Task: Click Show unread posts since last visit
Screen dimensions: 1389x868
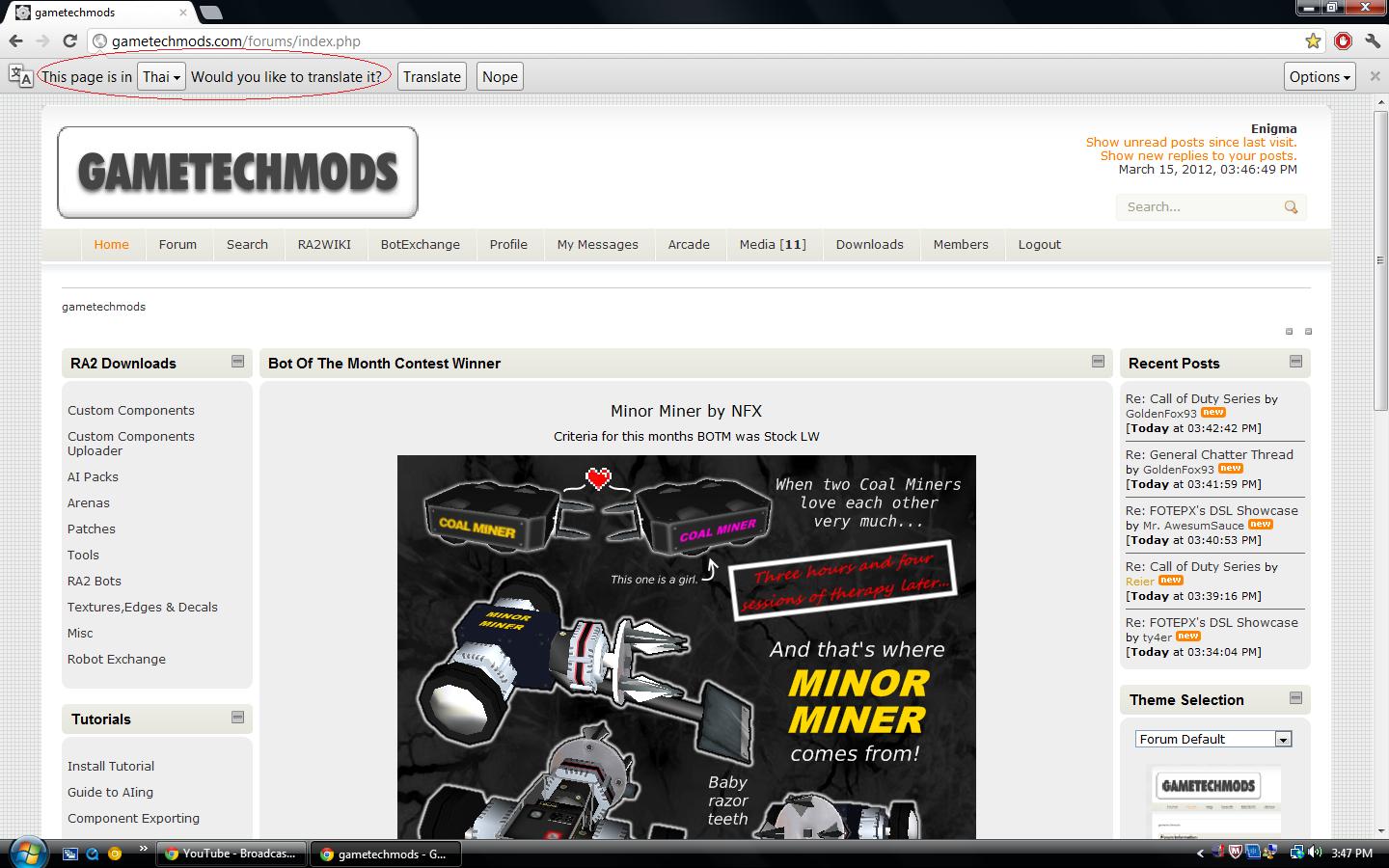Action: click(1191, 142)
